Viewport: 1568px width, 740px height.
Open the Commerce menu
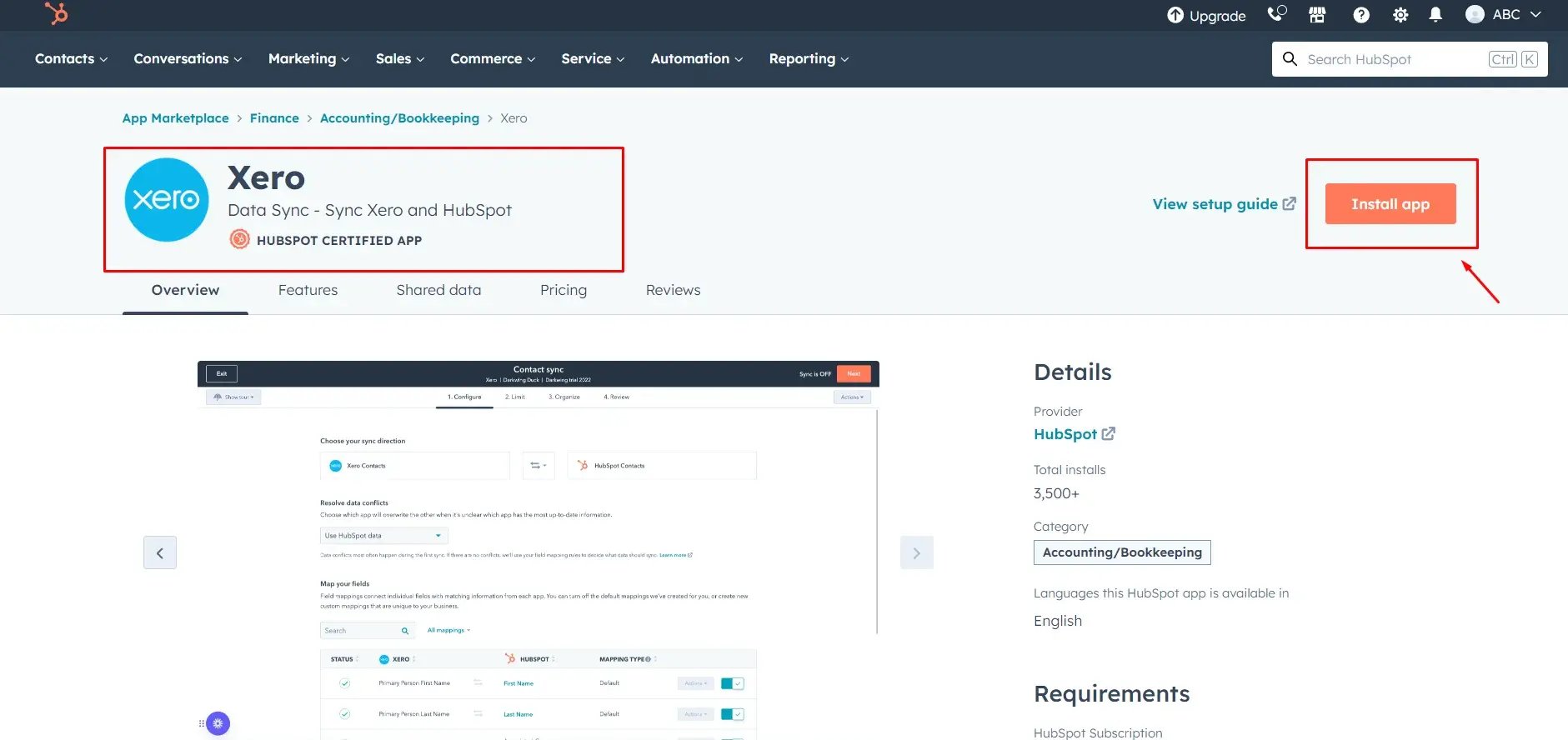[493, 58]
